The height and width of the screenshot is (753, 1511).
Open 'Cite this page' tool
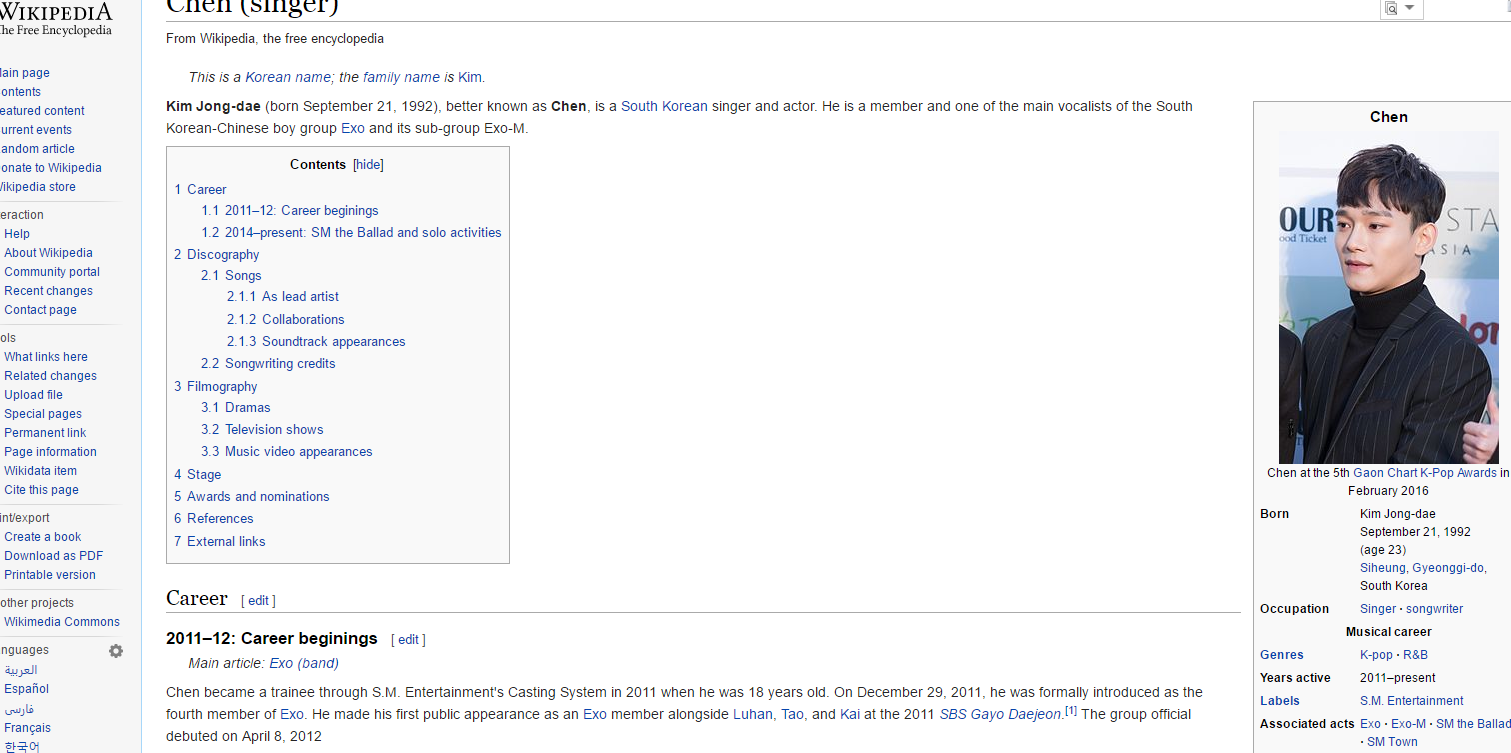point(40,489)
